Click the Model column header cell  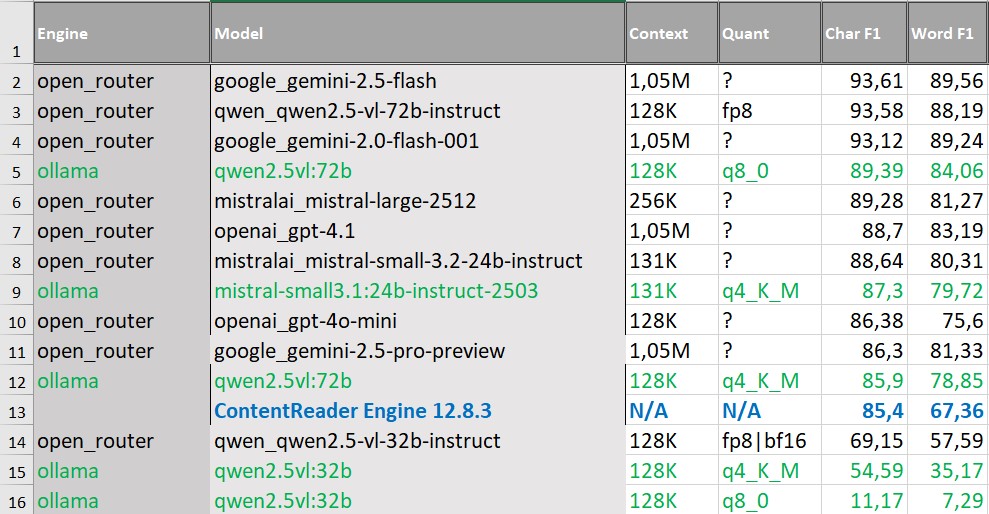(x=417, y=34)
